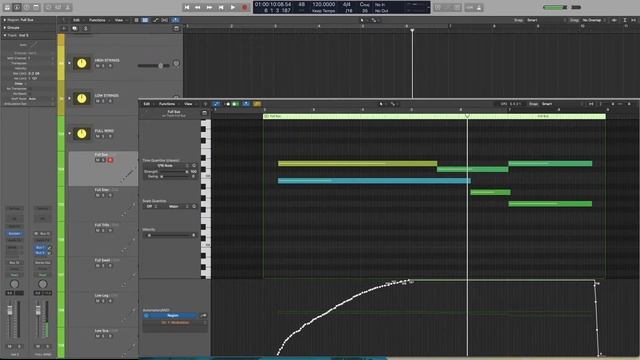Click the master volume slider in the control bar

pos(556,7)
